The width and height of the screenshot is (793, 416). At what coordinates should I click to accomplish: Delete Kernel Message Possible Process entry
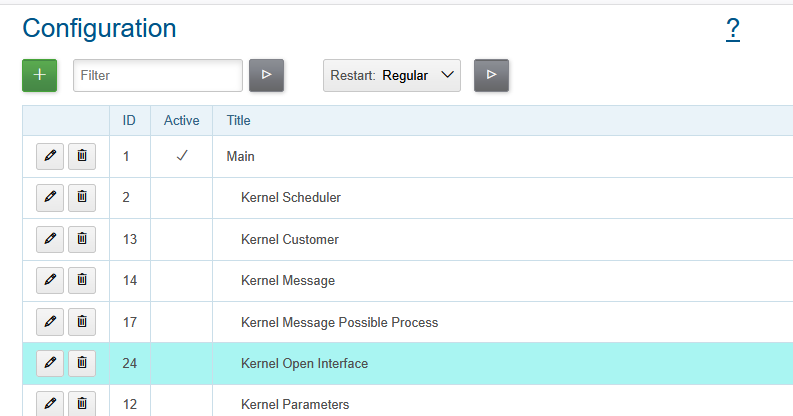82,322
